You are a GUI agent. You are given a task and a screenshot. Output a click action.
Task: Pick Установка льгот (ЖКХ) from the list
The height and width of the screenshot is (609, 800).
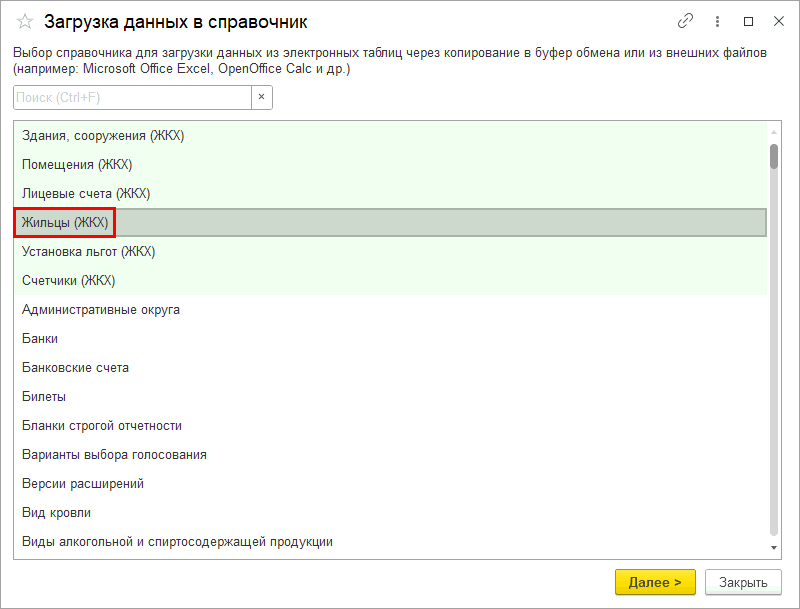[x=390, y=251]
